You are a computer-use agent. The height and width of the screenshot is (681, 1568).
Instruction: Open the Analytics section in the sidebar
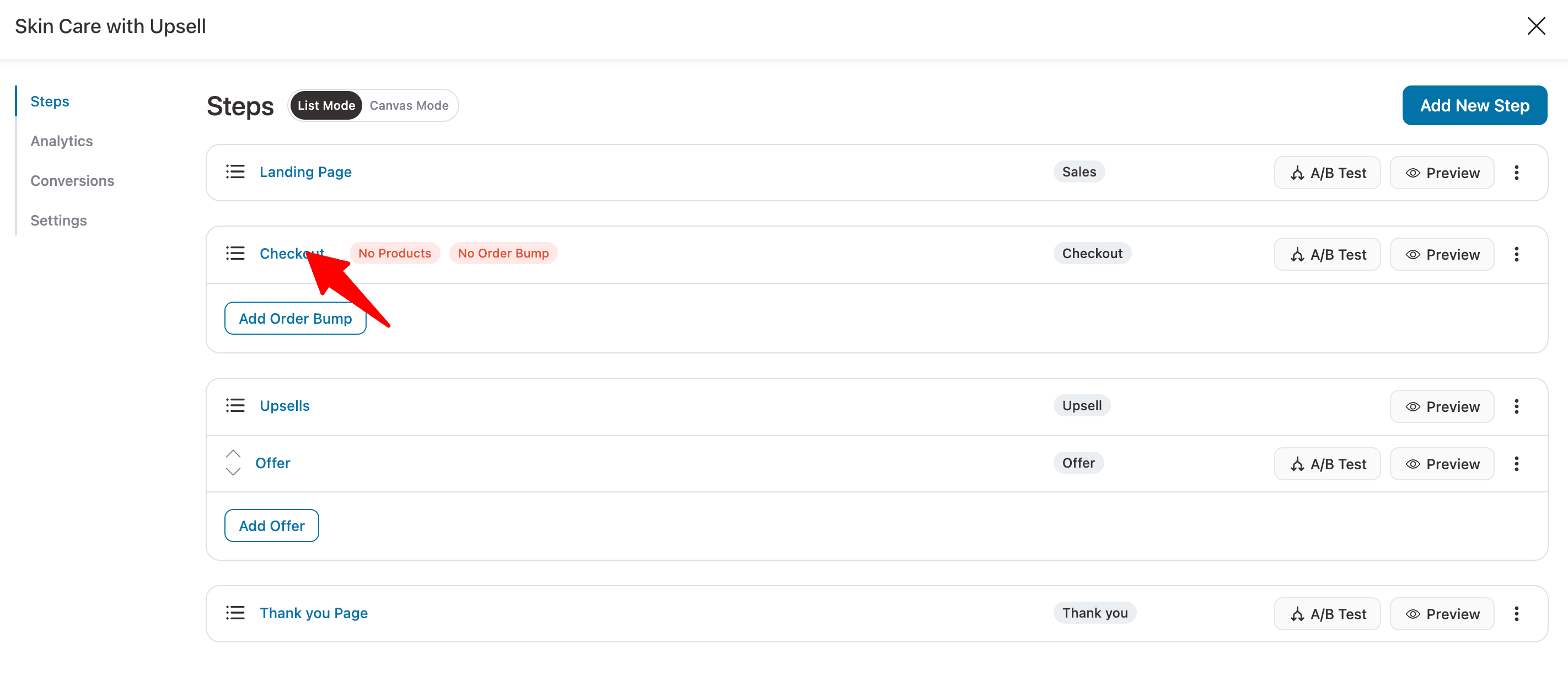[x=61, y=141]
